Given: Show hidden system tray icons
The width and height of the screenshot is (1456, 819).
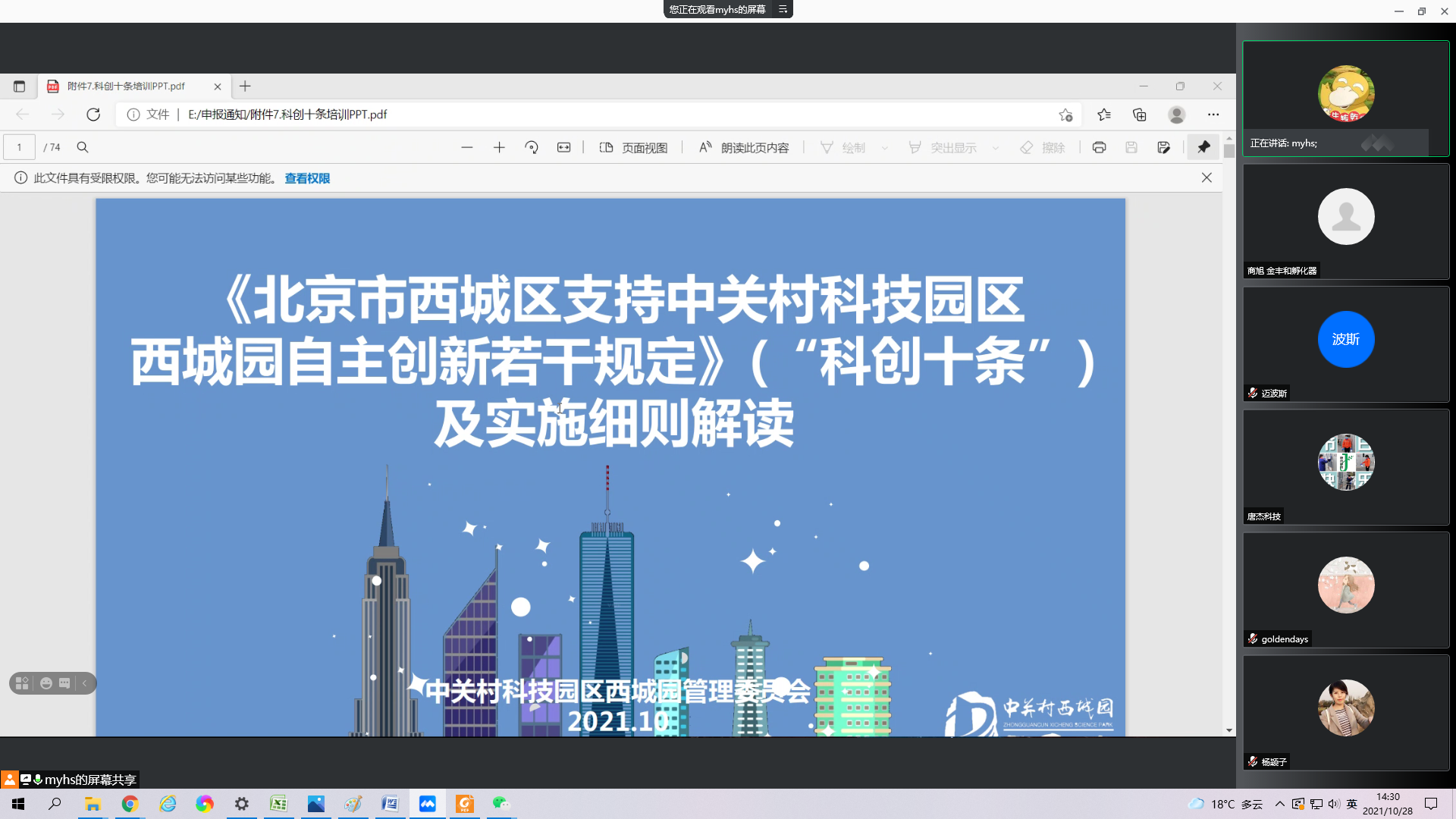Looking at the screenshot, I should point(1280,804).
